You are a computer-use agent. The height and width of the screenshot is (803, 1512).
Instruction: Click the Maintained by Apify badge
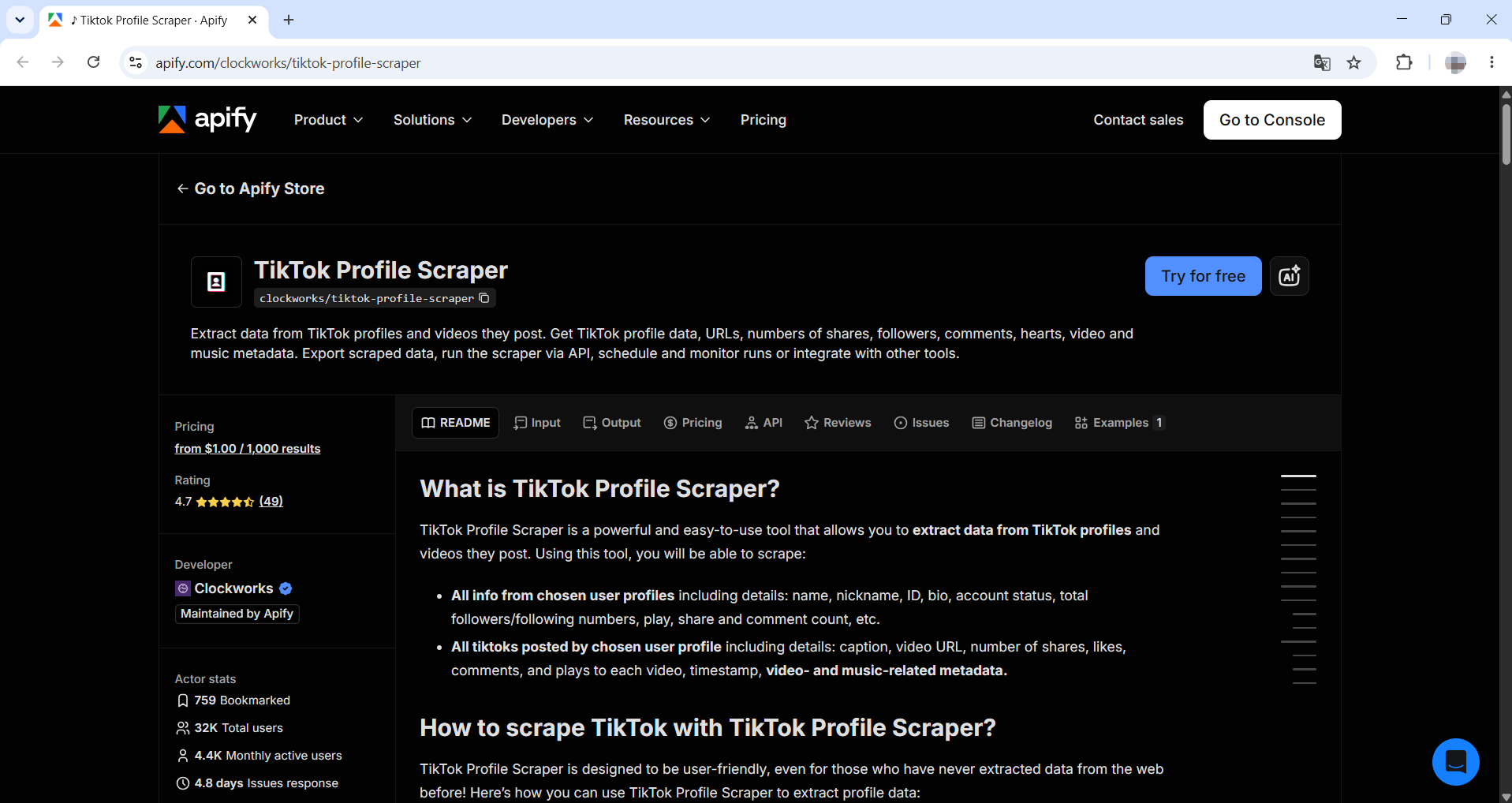[x=237, y=614]
